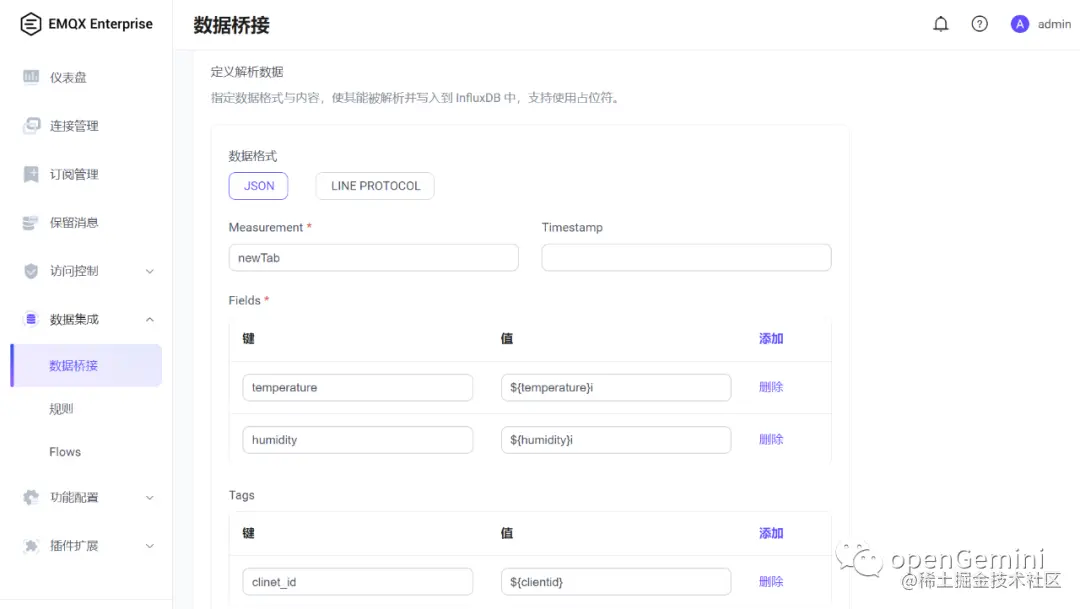Switch to the Flows page
1080x609 pixels.
pos(64,451)
